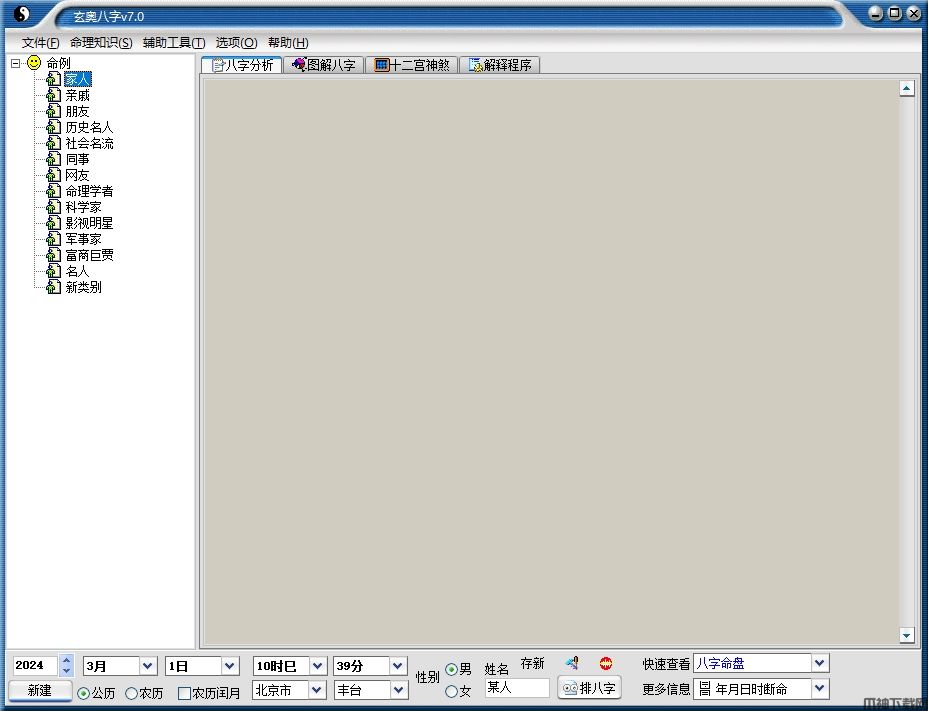
Task: Click the folder icon beside 名人
Action: (x=53, y=271)
